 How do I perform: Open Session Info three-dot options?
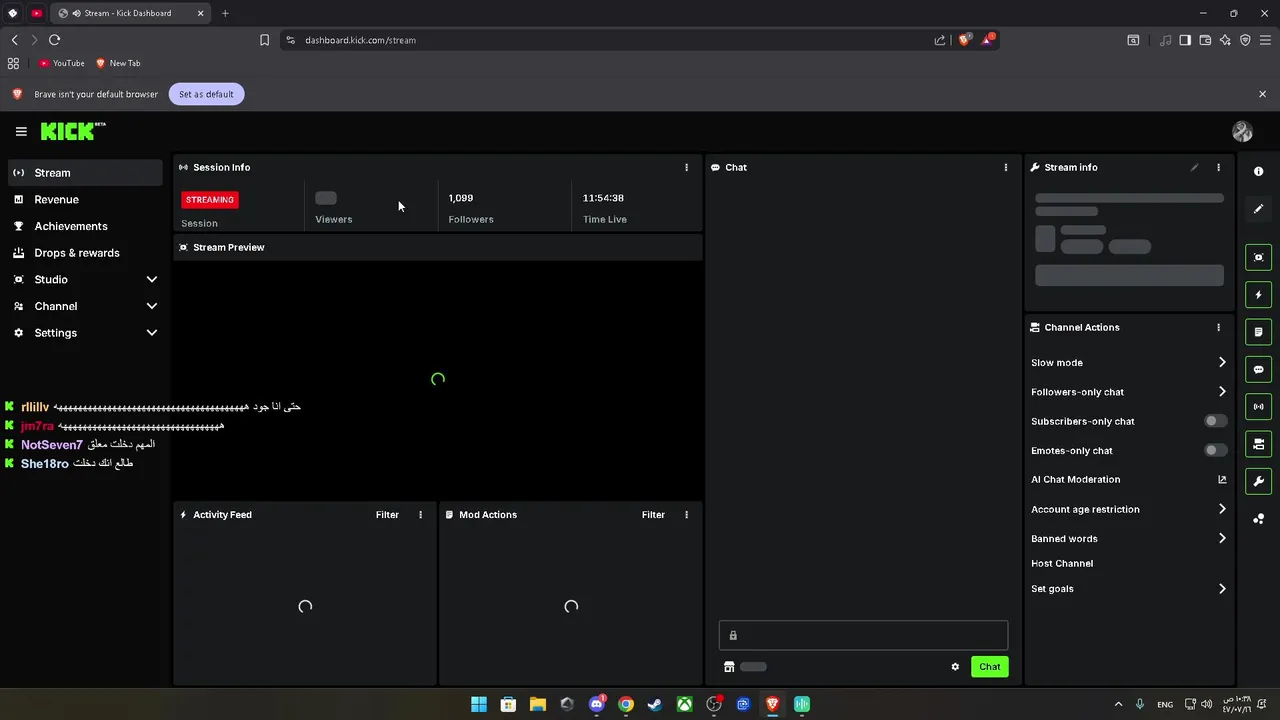tap(686, 167)
